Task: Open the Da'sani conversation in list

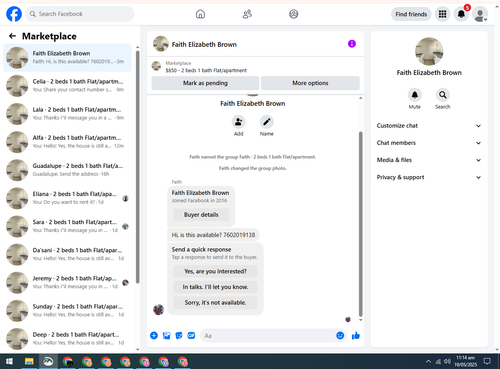Action: [67, 254]
